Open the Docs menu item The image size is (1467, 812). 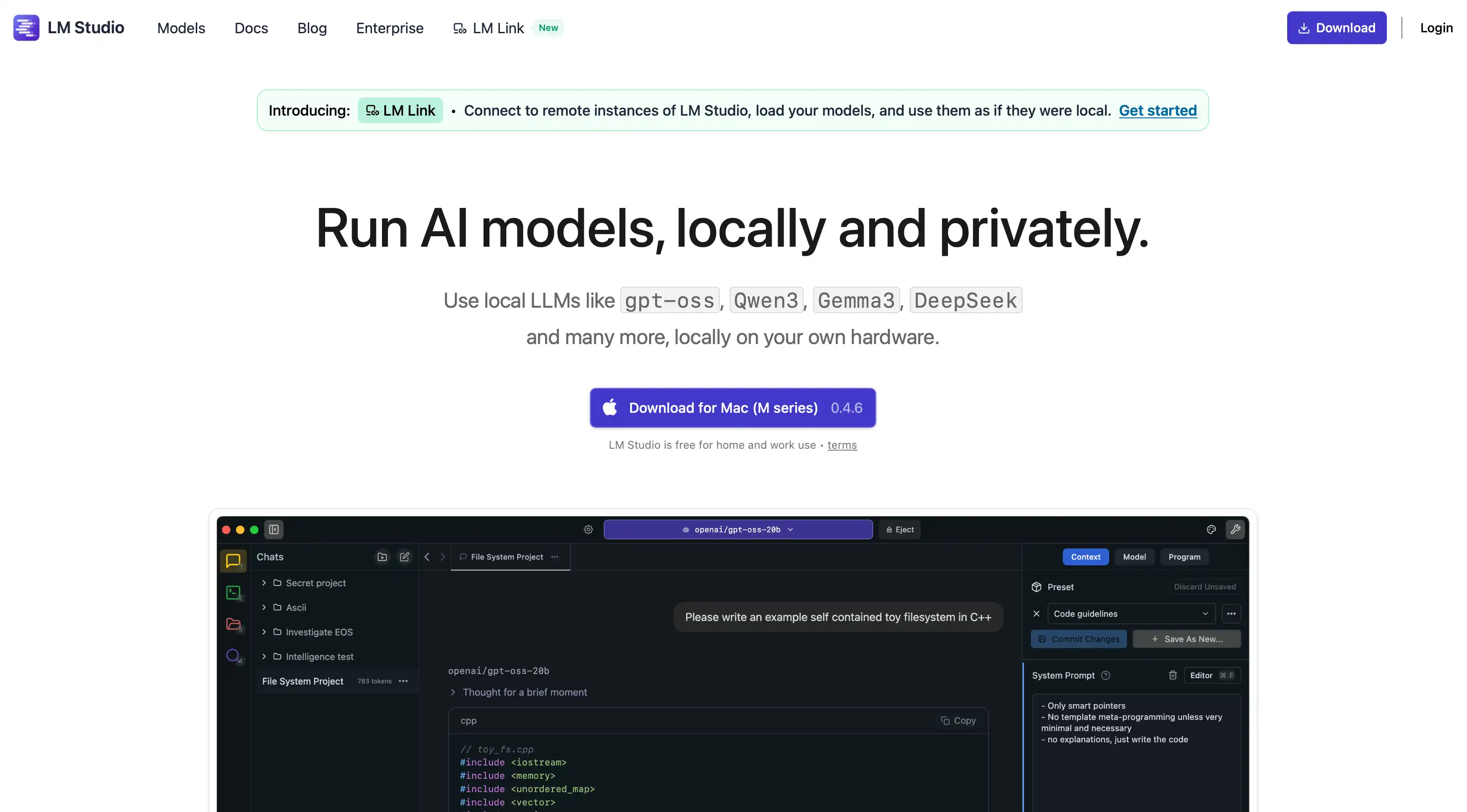point(251,28)
